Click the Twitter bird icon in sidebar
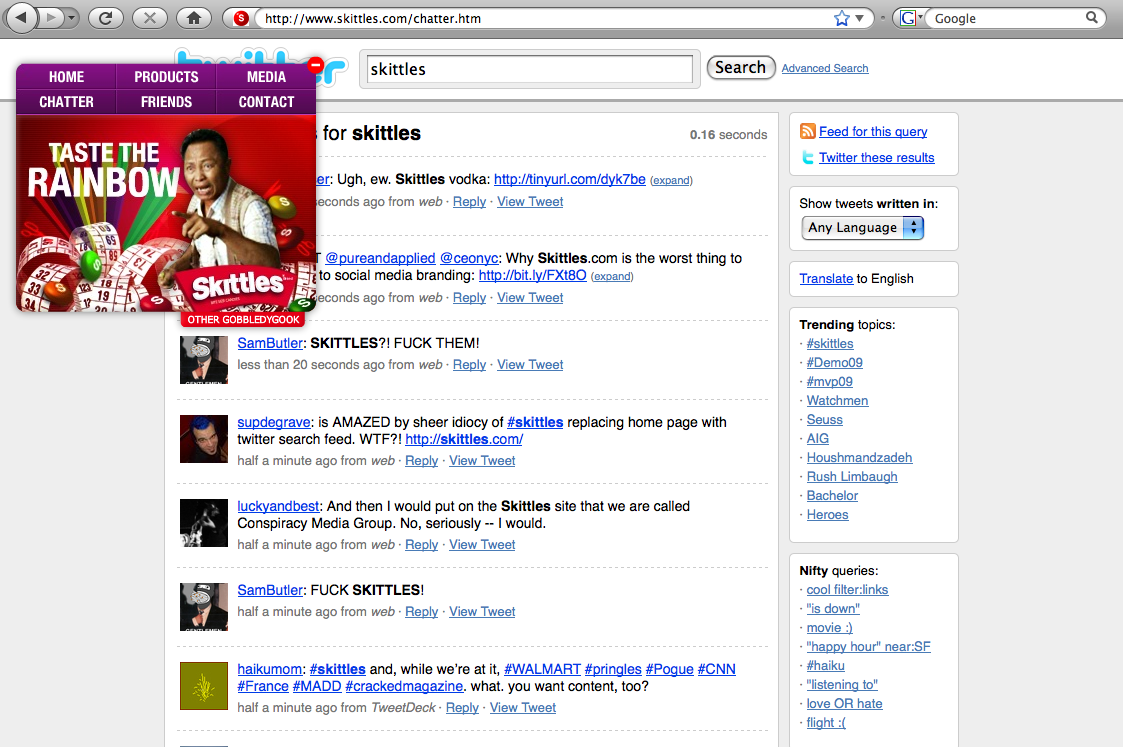 point(808,158)
